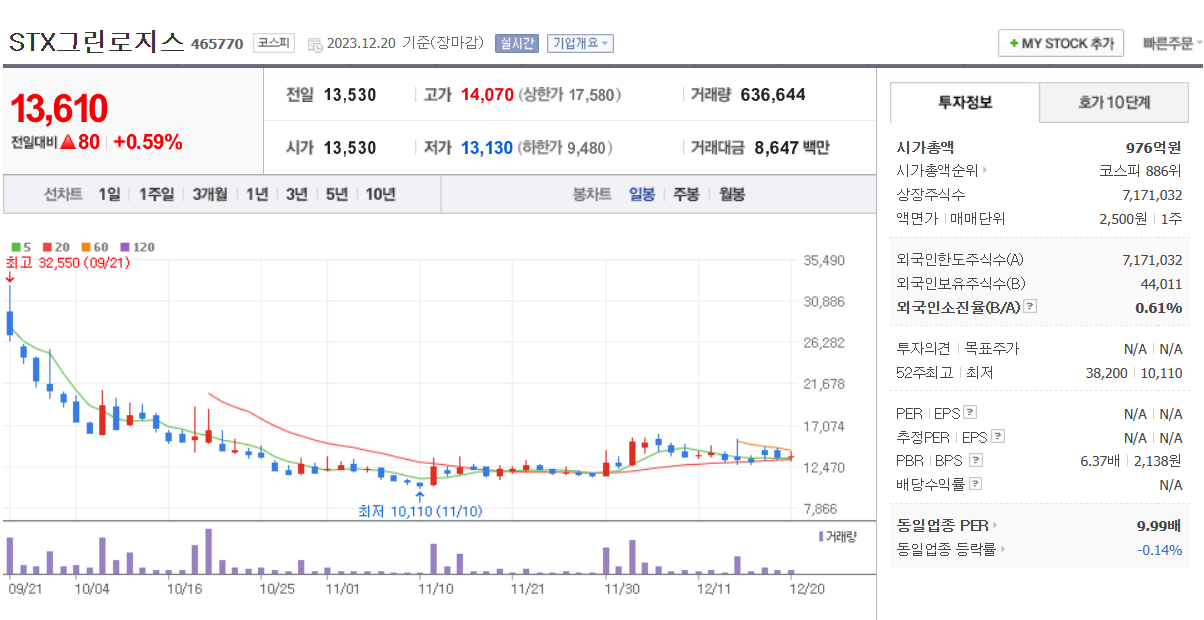Select the 3년 line chart period
Screen dimensions: 1204x620
(296, 194)
